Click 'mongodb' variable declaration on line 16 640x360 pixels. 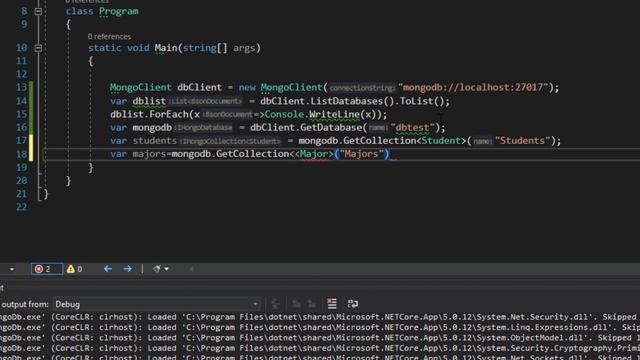(x=152, y=127)
